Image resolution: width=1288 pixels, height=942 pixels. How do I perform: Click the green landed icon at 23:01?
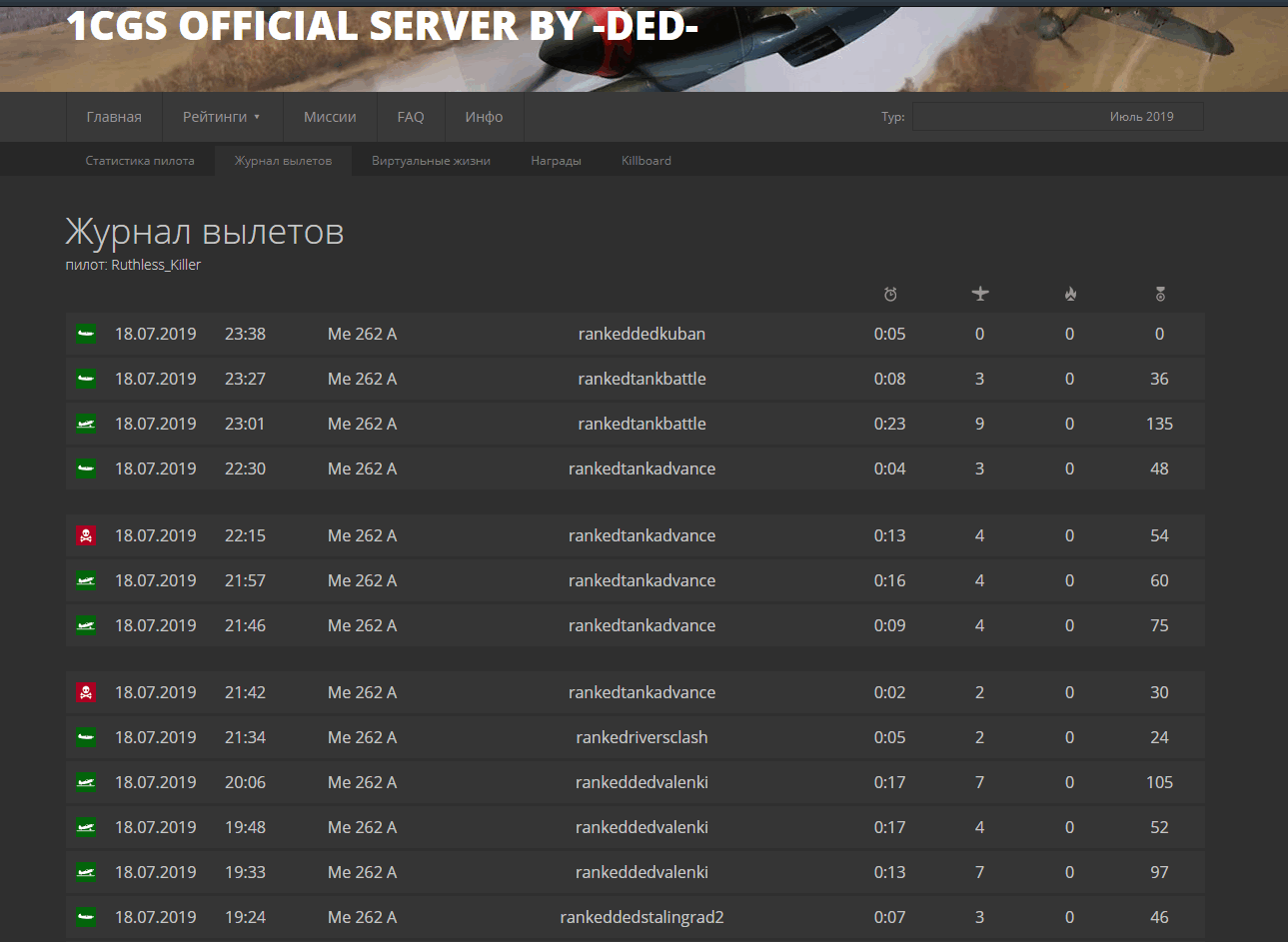86,424
